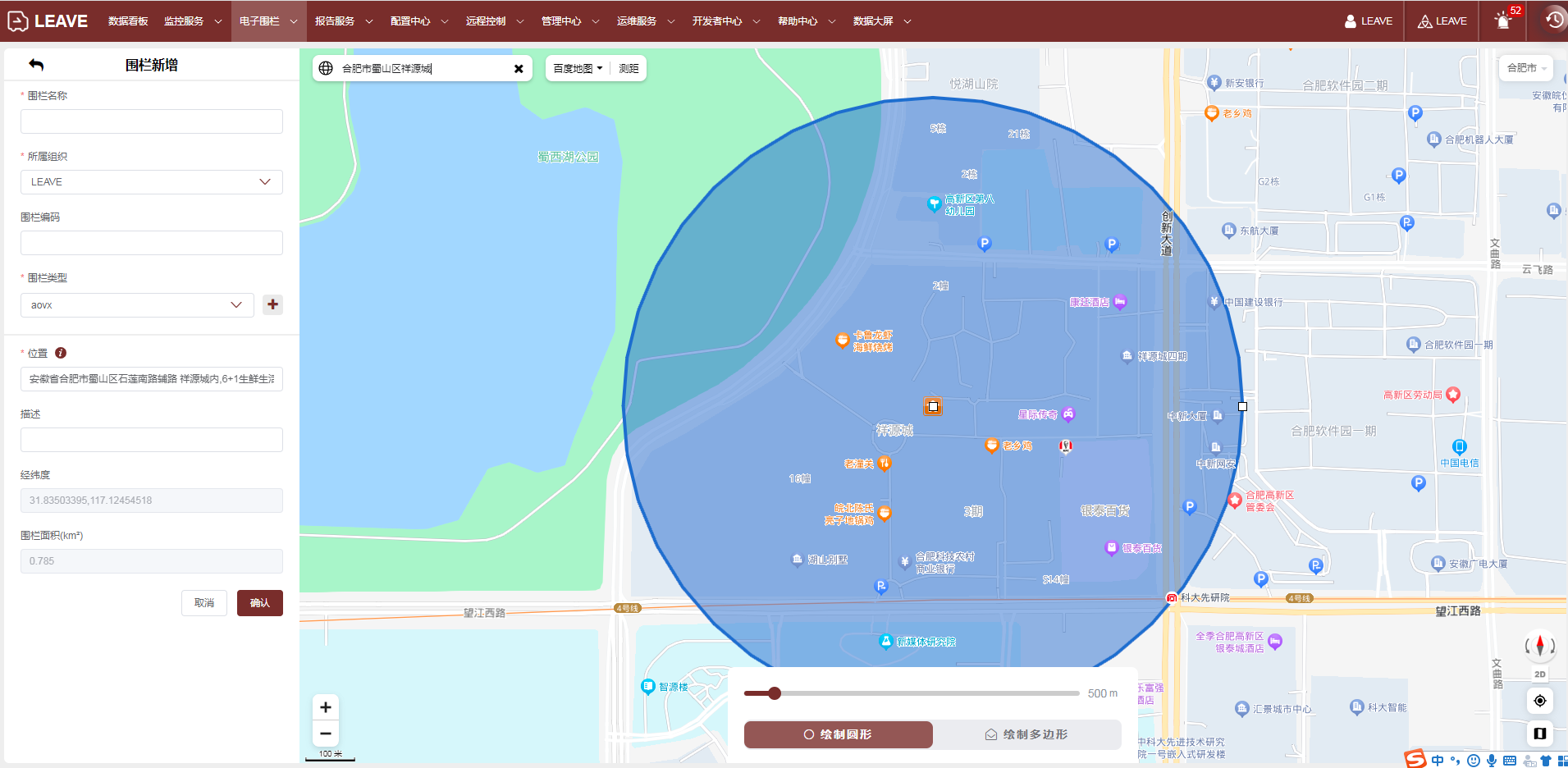Click the radius slider handle
This screenshot has width=1568, height=768.
click(774, 693)
